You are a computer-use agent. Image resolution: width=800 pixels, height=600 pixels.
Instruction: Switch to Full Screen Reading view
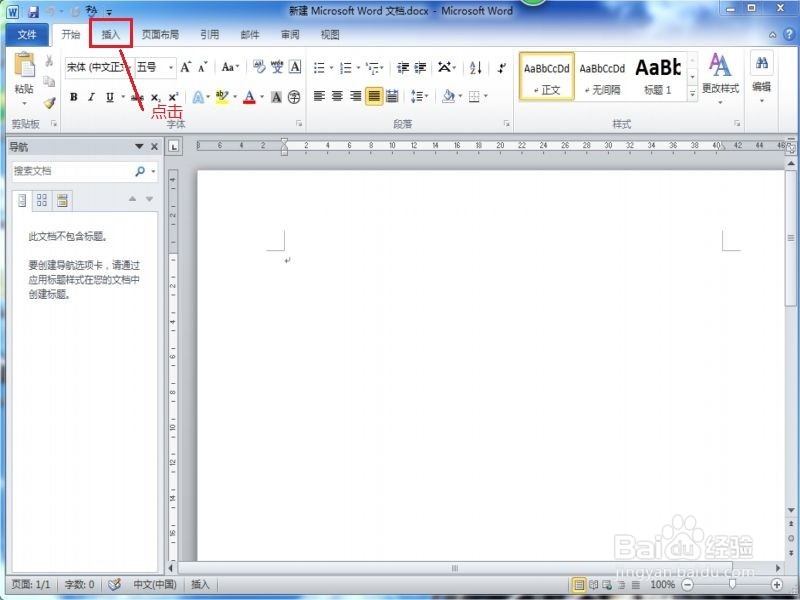click(x=593, y=585)
